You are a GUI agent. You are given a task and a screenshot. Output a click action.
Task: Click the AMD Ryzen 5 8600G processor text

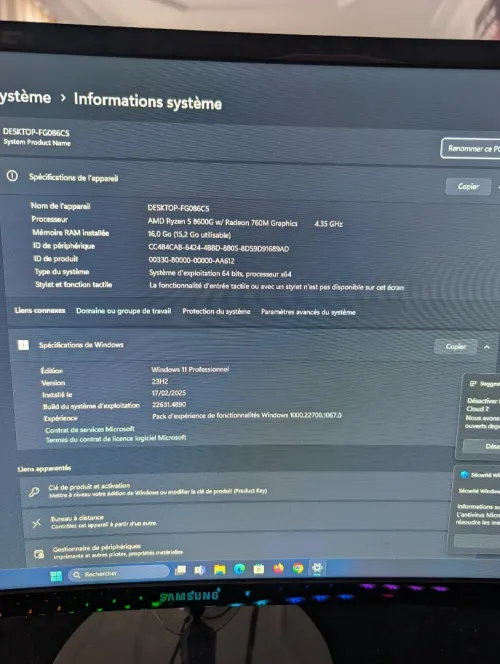pyautogui.click(x=222, y=222)
